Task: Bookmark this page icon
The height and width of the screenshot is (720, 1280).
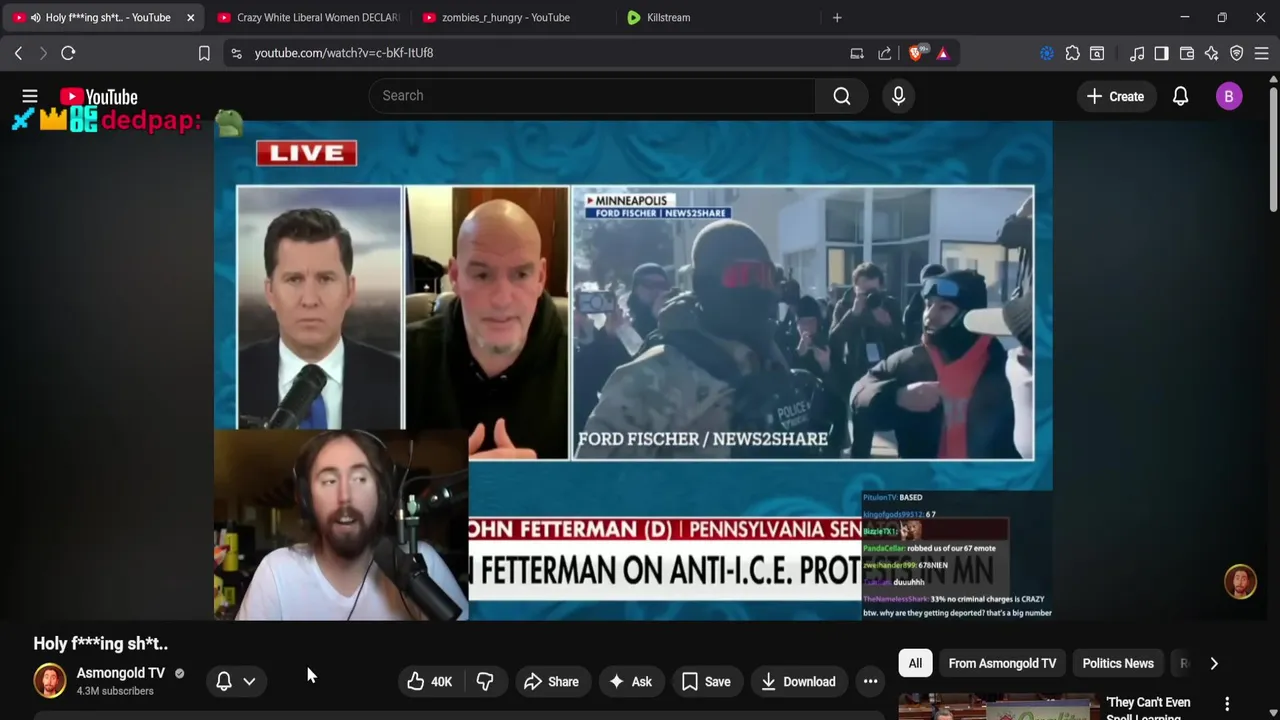Action: click(204, 53)
